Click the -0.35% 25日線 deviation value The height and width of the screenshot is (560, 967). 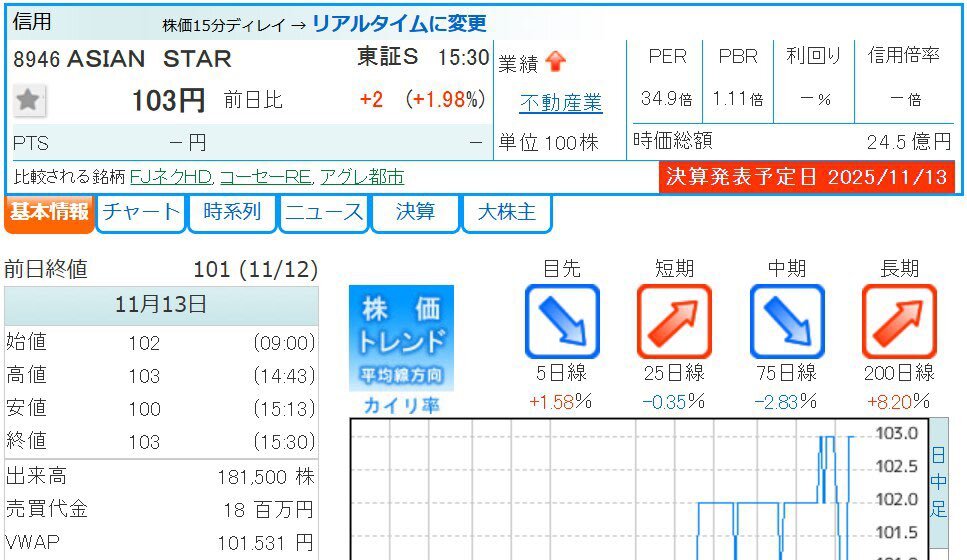673,402
